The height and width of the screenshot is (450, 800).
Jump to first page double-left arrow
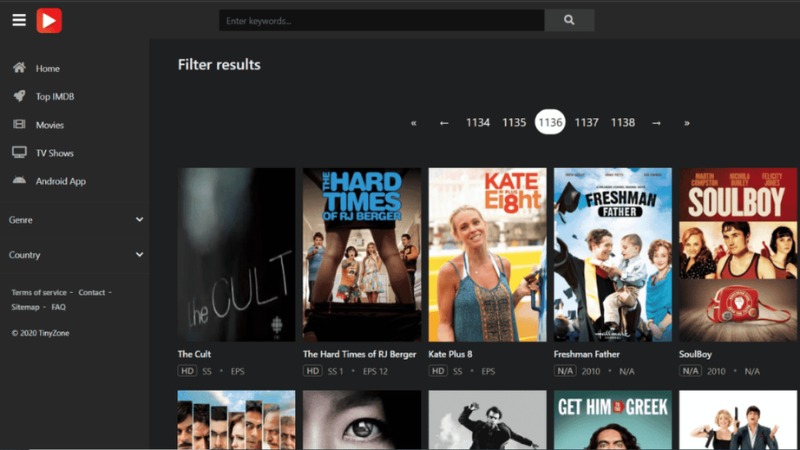click(414, 123)
